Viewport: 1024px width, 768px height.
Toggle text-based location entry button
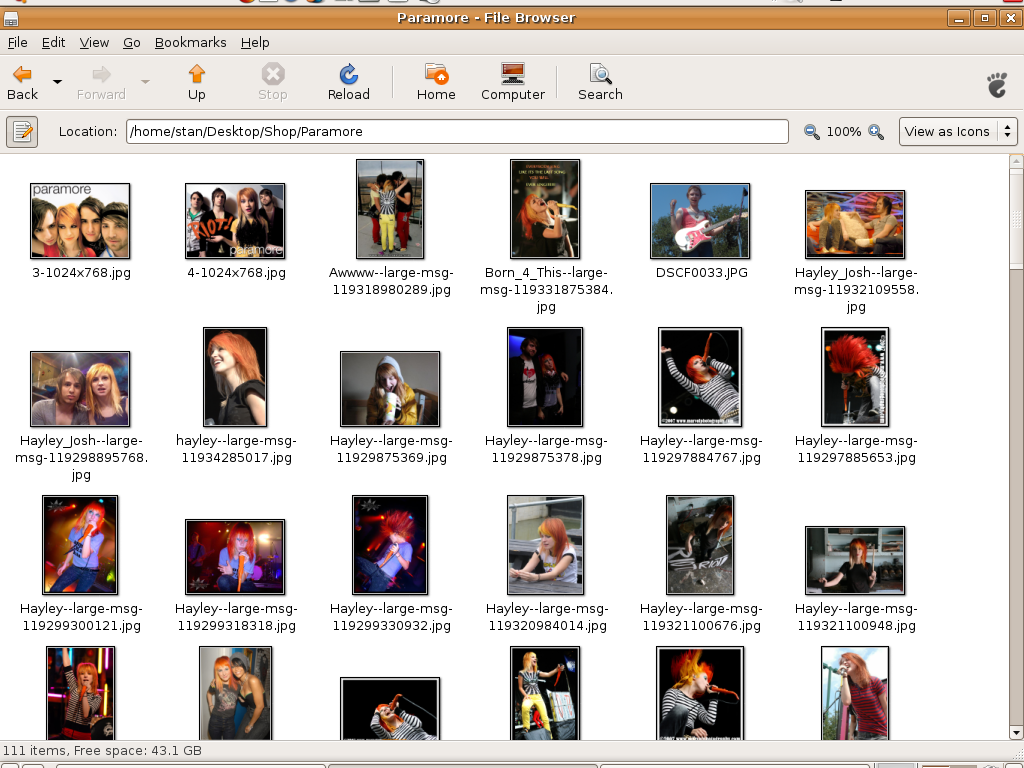tap(22, 131)
